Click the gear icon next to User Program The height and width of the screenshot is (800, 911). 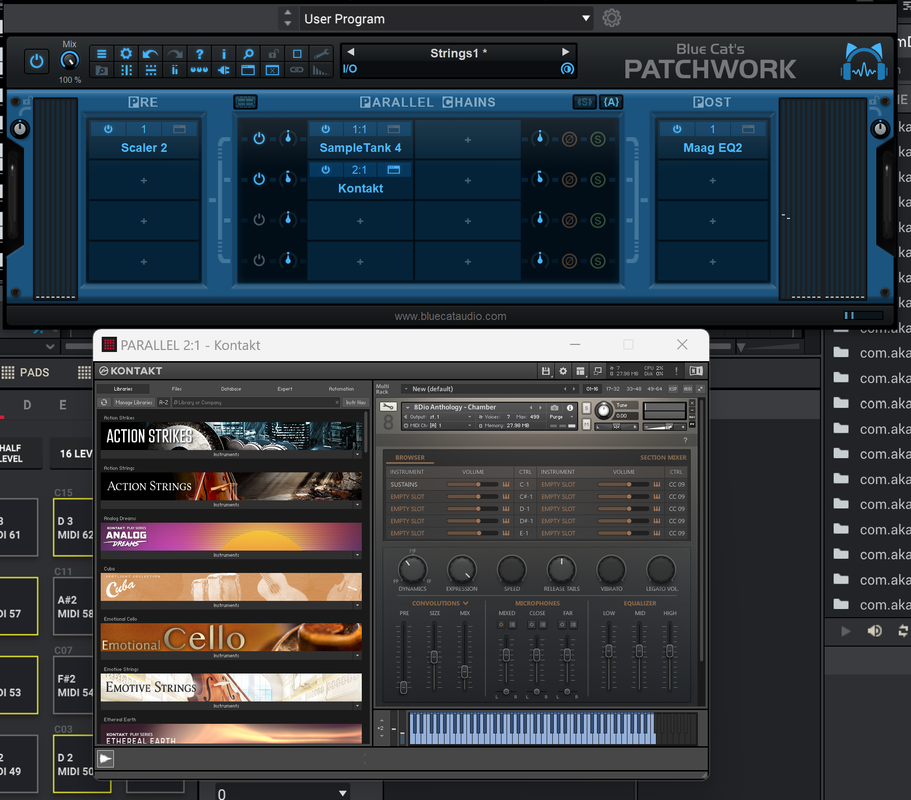coord(611,18)
